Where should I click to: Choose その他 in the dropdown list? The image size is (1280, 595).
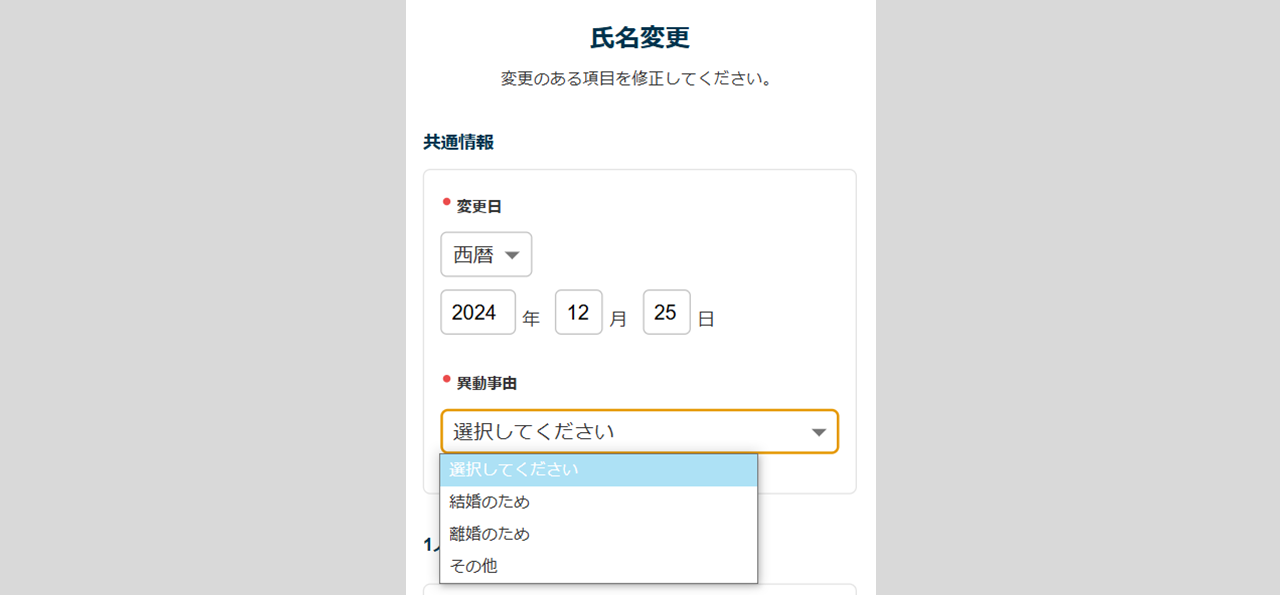[x=599, y=566]
